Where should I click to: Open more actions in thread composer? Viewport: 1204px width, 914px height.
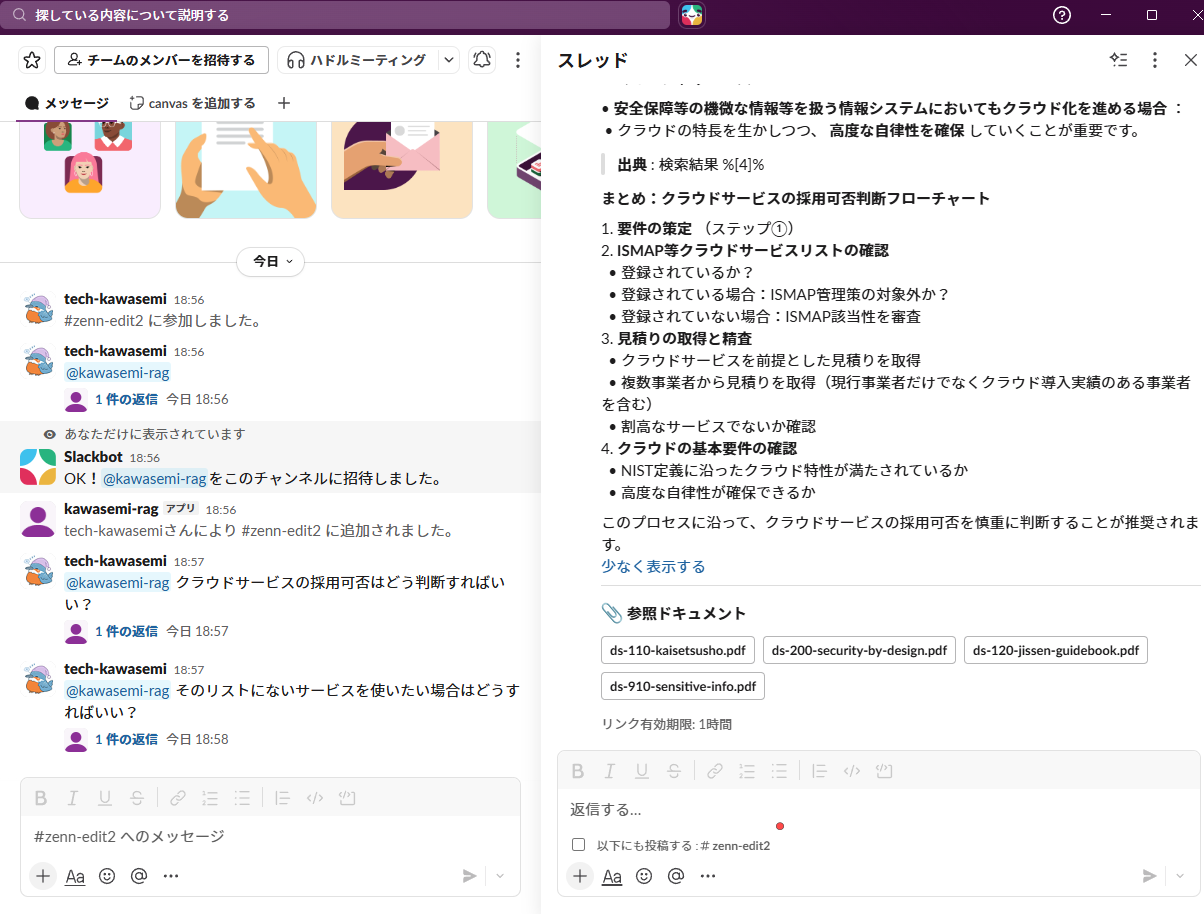(x=708, y=876)
